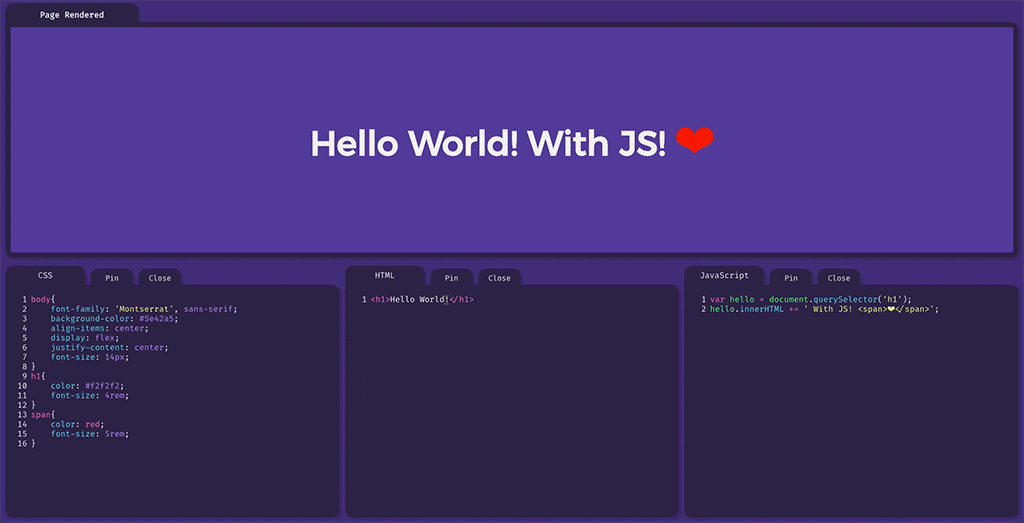Close the JavaScript panel

coord(839,277)
